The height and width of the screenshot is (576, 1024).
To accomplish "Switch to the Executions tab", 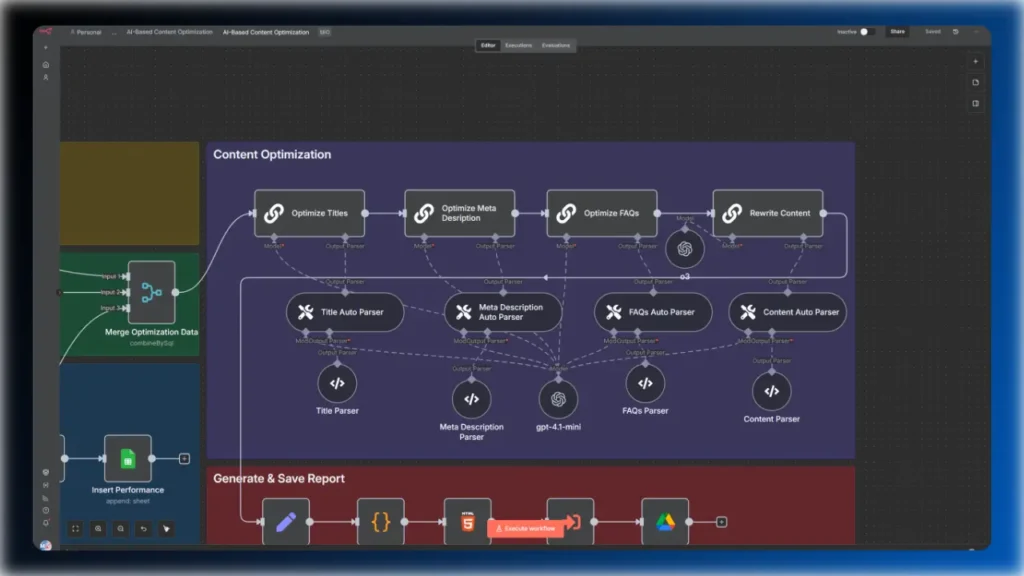I will [x=520, y=45].
